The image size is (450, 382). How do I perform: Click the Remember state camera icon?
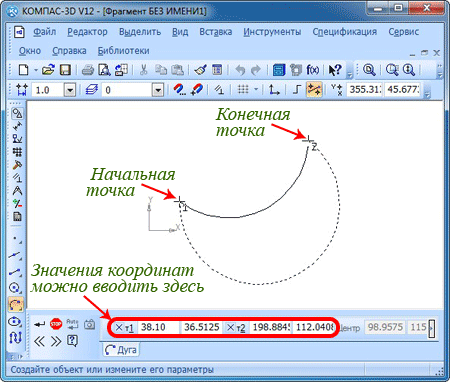coord(89,324)
